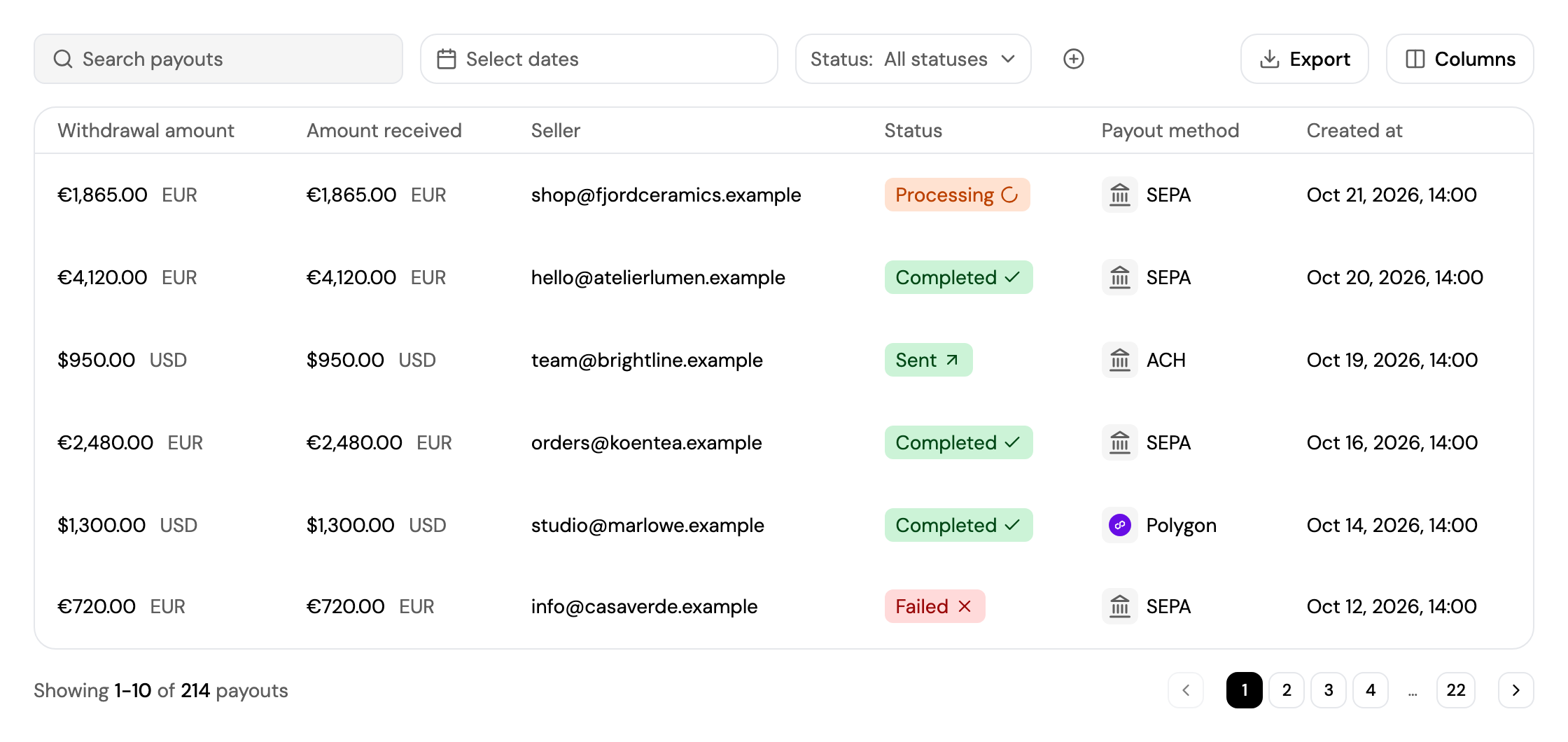Go to page 2
Image resolution: width=1568 pixels, height=742 pixels.
tap(1287, 690)
